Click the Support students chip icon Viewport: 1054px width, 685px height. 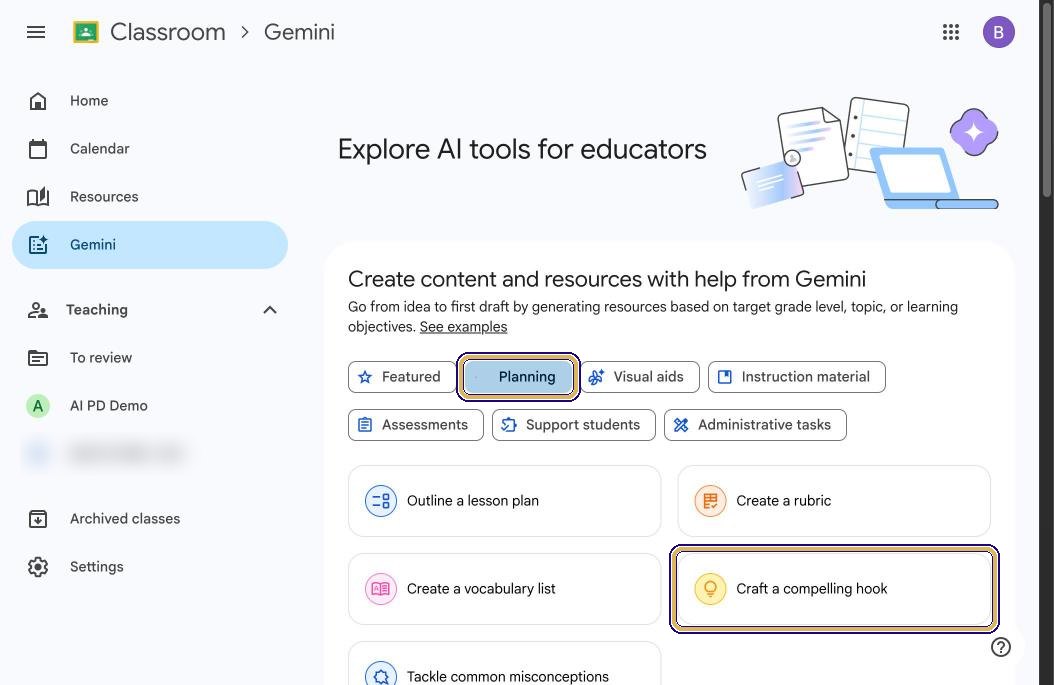(509, 425)
